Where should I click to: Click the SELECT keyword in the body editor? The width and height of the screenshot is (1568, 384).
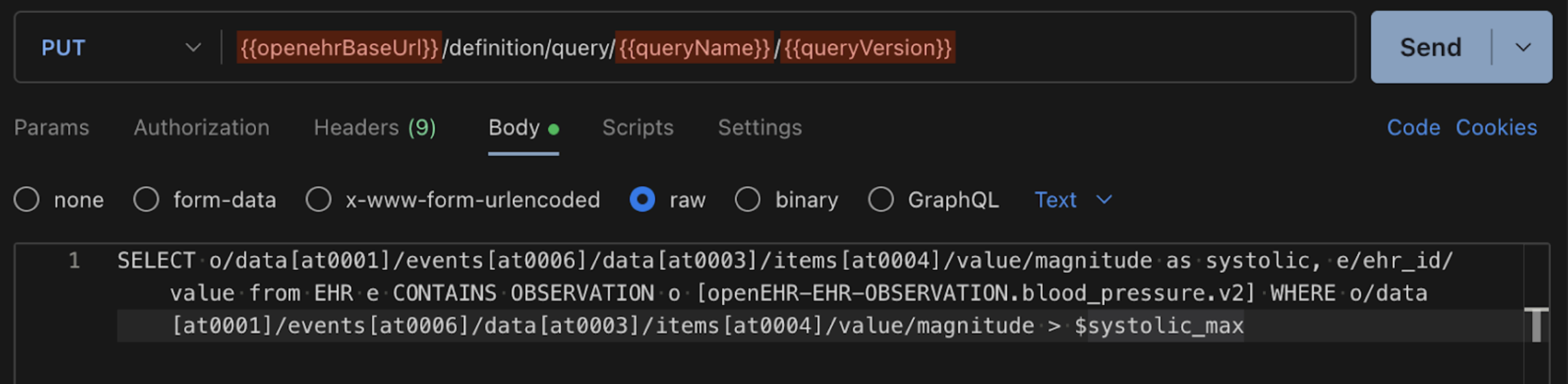point(157,261)
